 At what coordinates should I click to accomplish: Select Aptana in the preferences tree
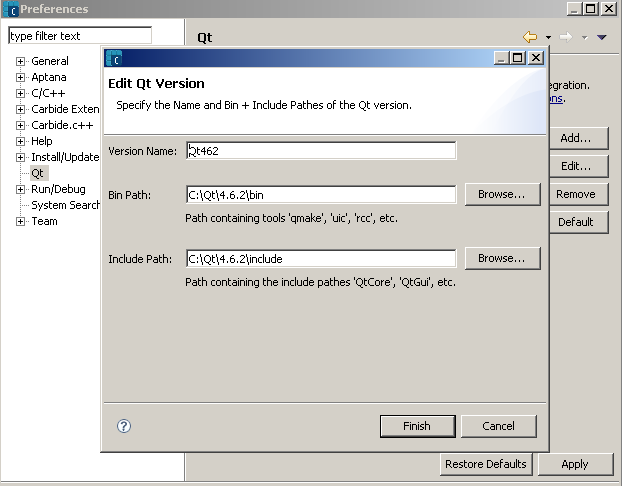pos(49,77)
